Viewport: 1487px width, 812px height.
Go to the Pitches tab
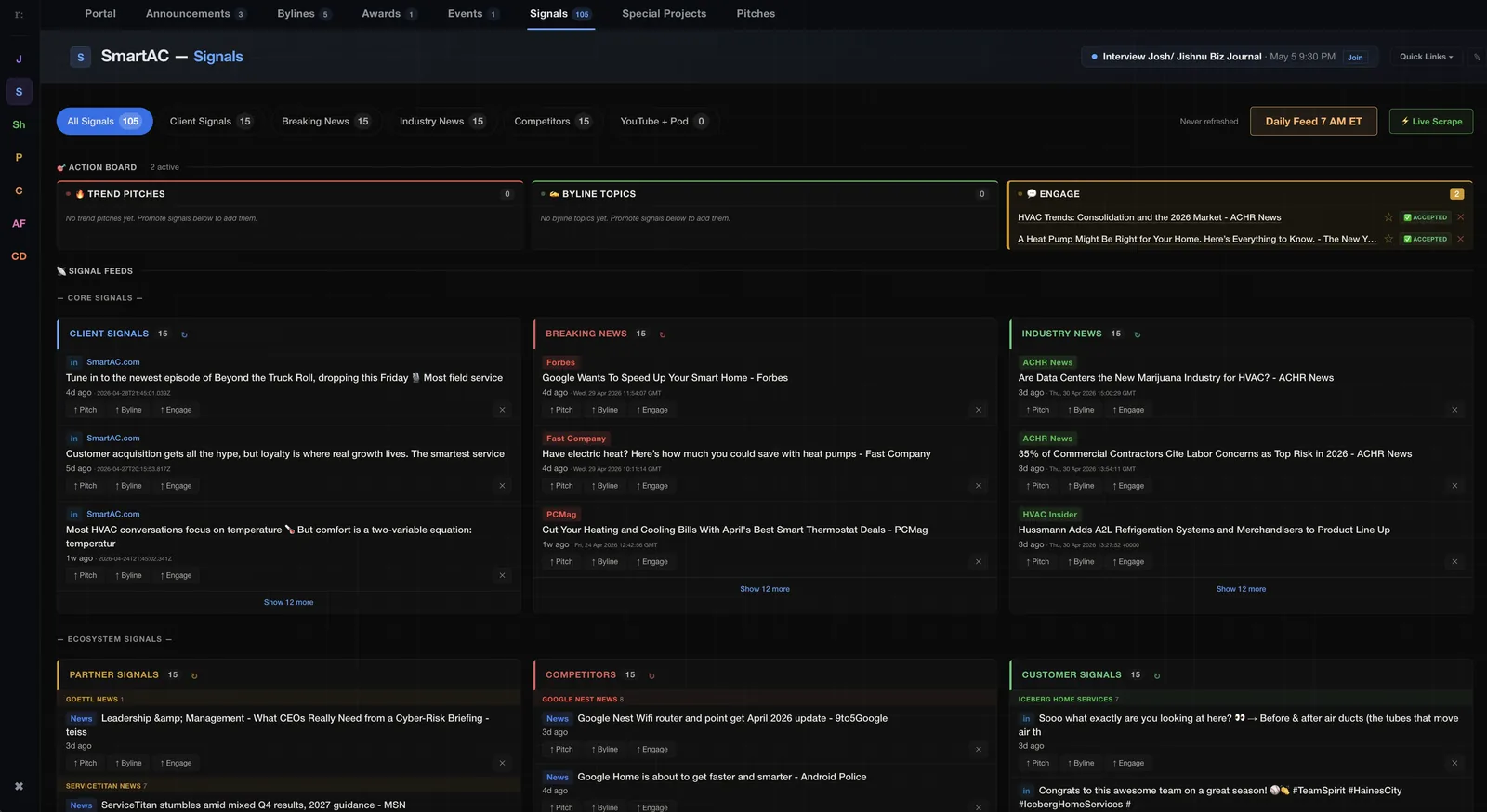[x=756, y=14]
